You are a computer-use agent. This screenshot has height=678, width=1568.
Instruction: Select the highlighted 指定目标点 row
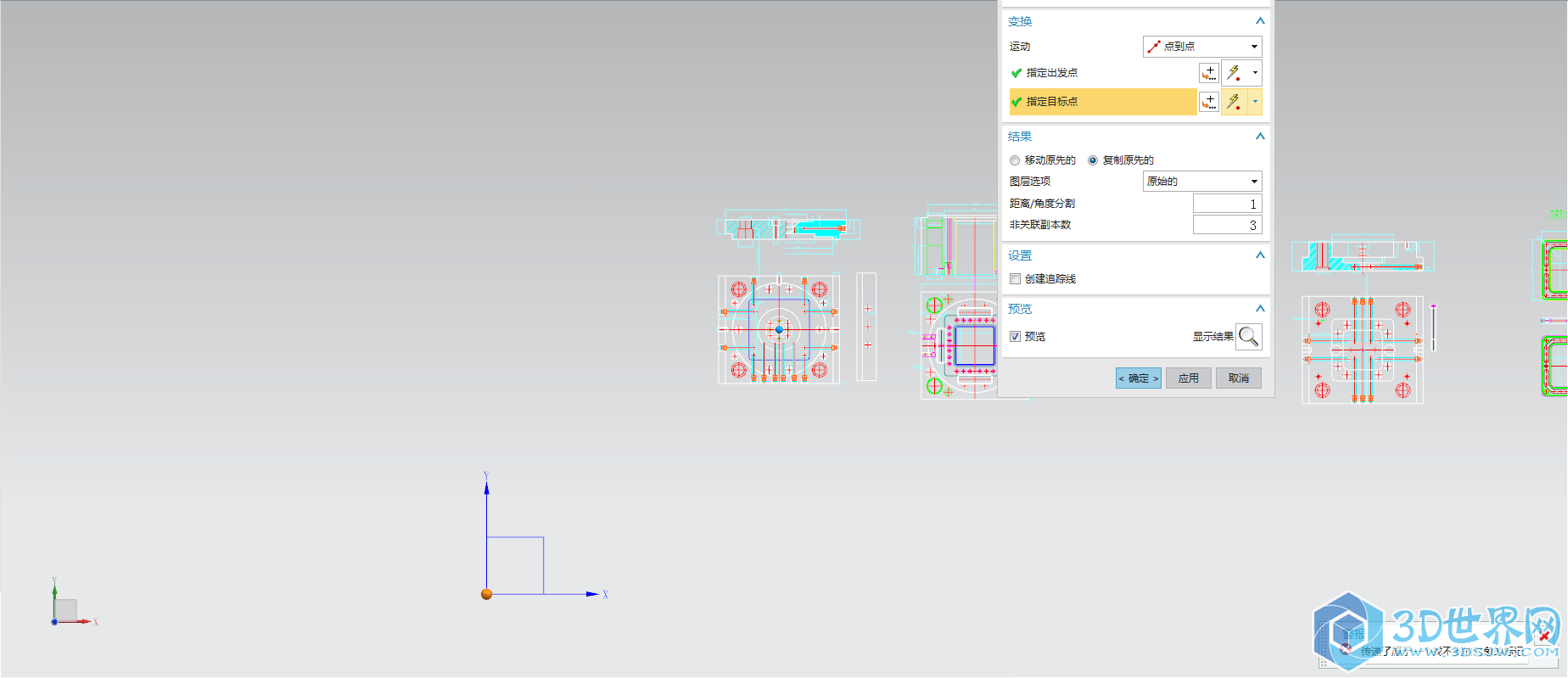[1103, 102]
